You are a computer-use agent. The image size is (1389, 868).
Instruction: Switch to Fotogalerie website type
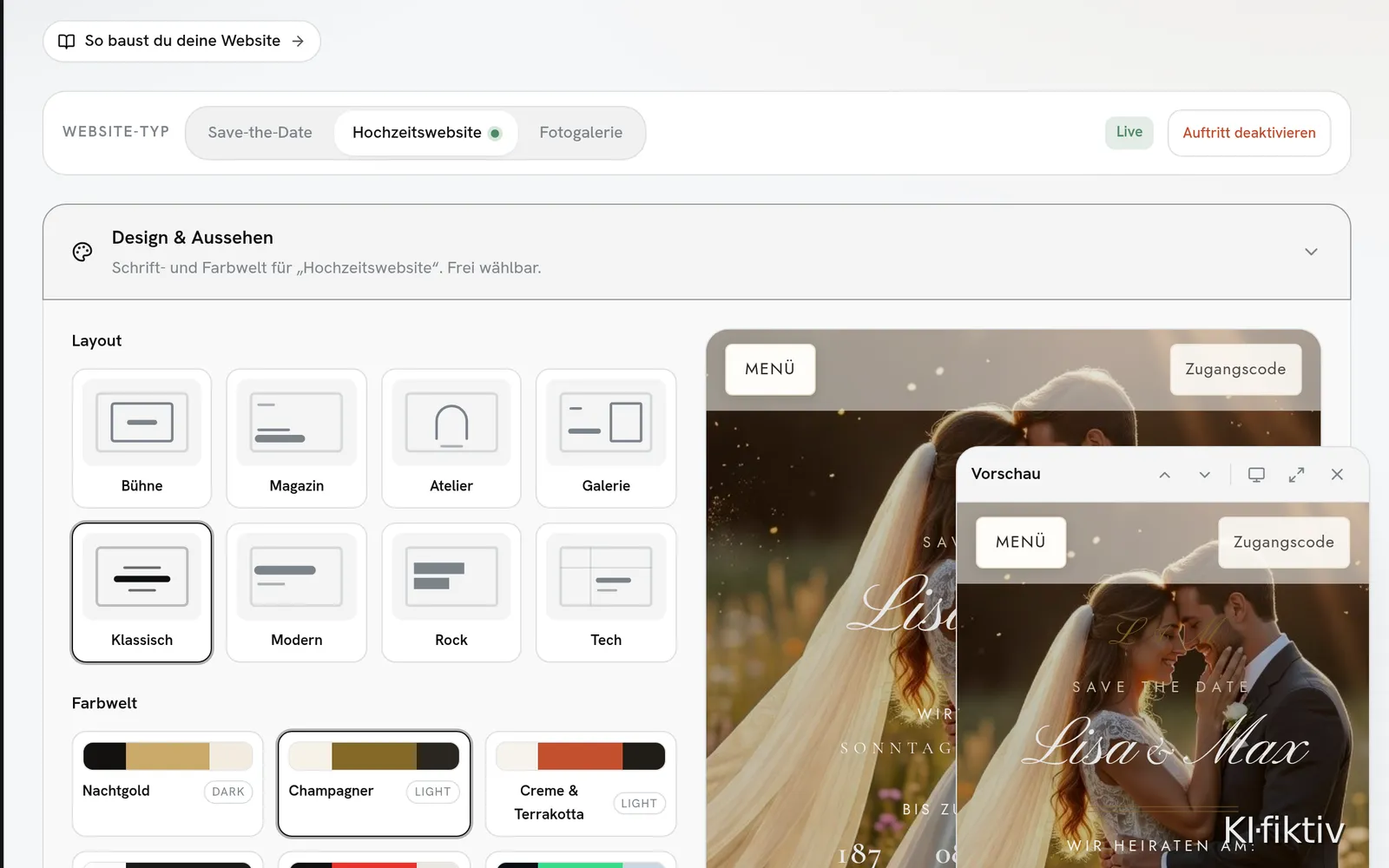pos(581,133)
